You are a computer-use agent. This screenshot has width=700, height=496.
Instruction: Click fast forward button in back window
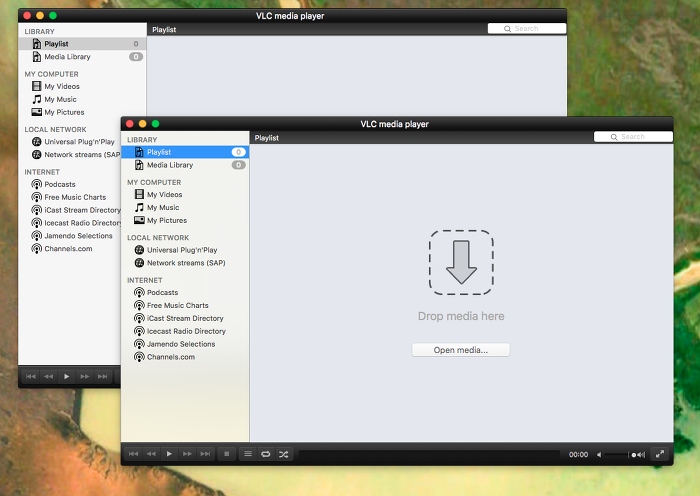click(x=85, y=376)
